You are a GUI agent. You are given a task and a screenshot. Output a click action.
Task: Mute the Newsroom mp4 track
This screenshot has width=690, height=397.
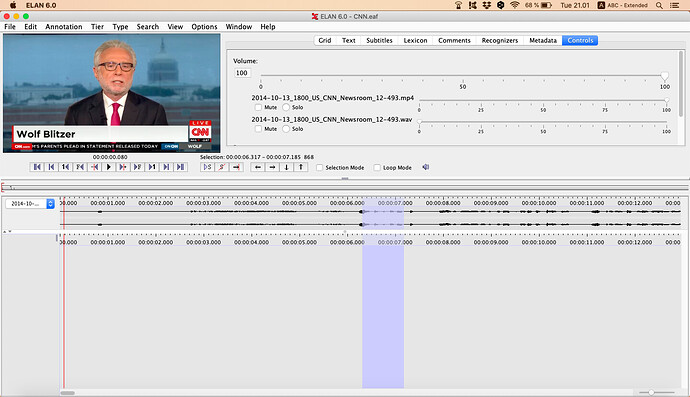258,107
